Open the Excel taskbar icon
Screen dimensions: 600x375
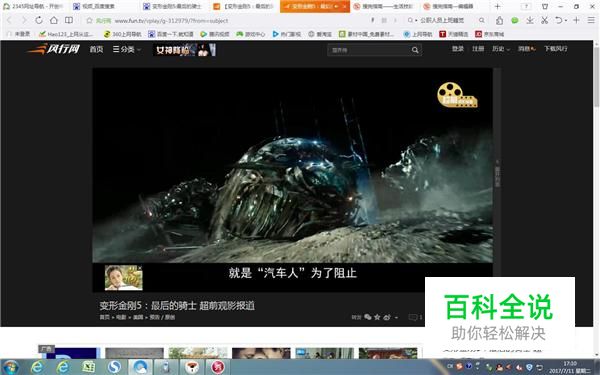[88, 367]
